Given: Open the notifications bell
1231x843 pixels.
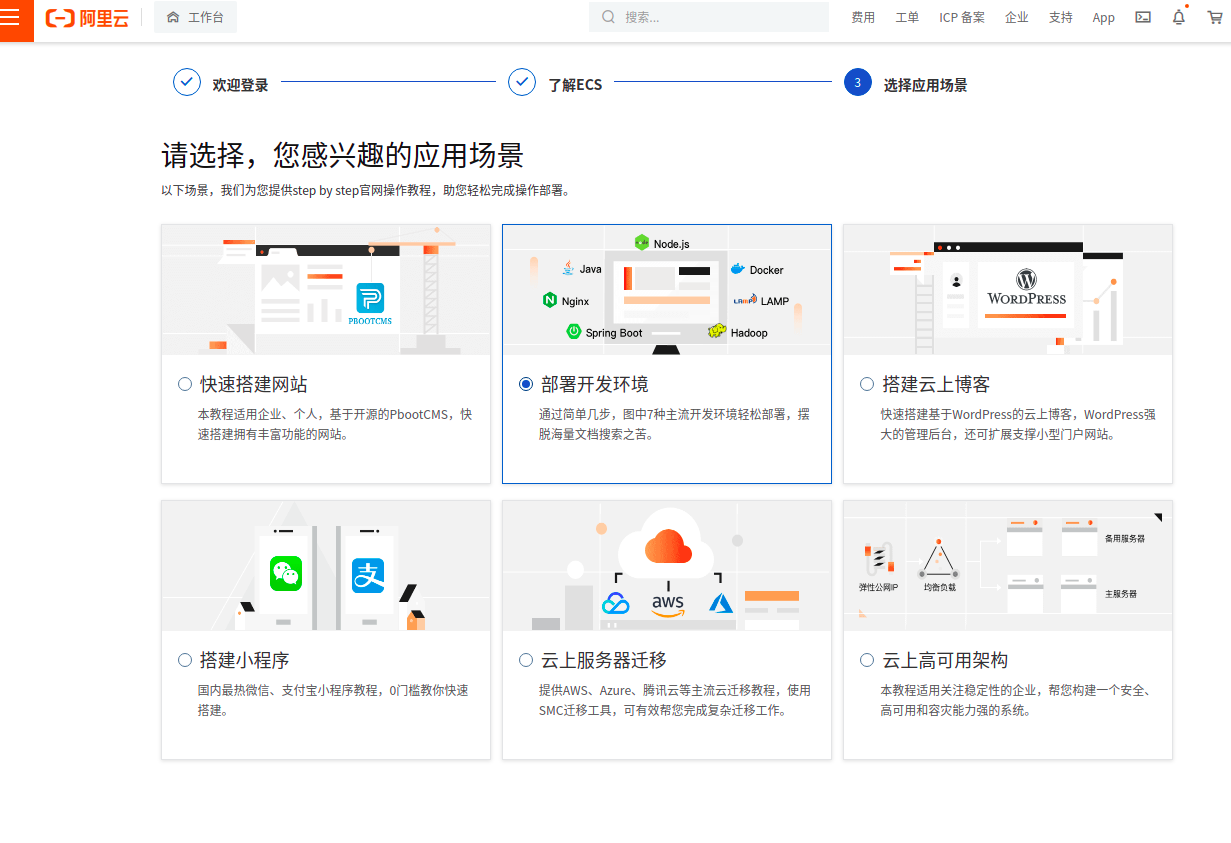Looking at the screenshot, I should point(1179,17).
